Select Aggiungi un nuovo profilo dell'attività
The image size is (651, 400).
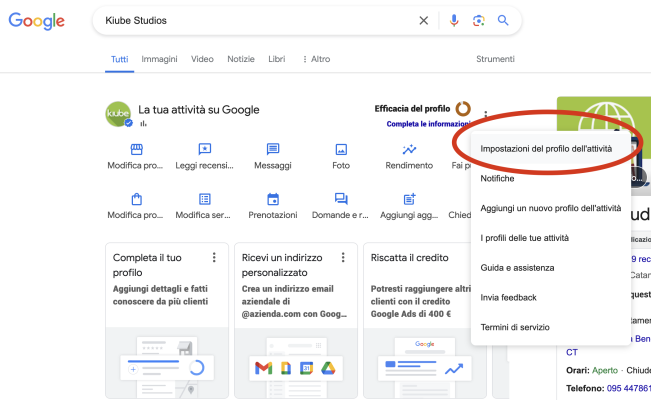tap(551, 208)
